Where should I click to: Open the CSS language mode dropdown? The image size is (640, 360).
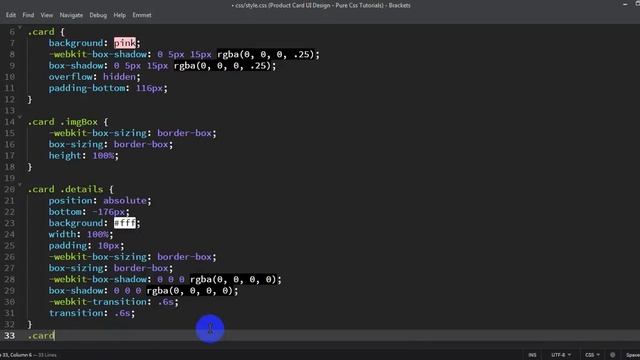592,355
